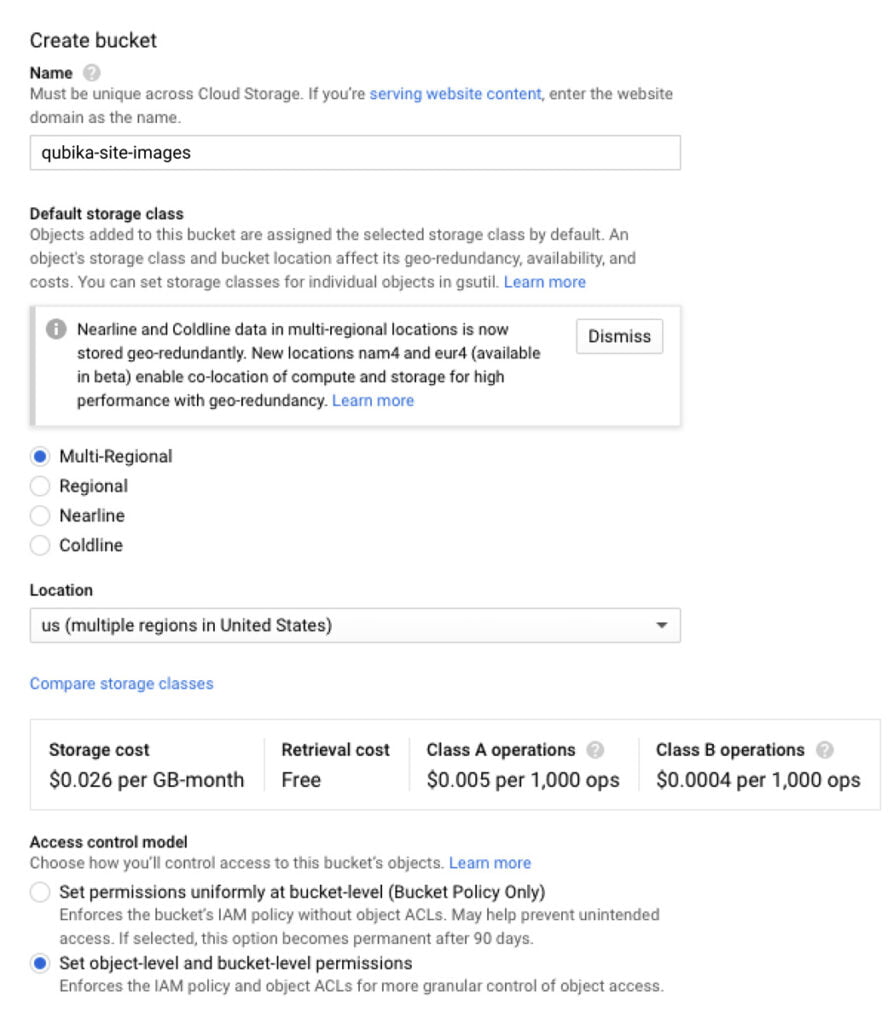Click Compare storage classes
The height and width of the screenshot is (1024, 893).
(121, 683)
